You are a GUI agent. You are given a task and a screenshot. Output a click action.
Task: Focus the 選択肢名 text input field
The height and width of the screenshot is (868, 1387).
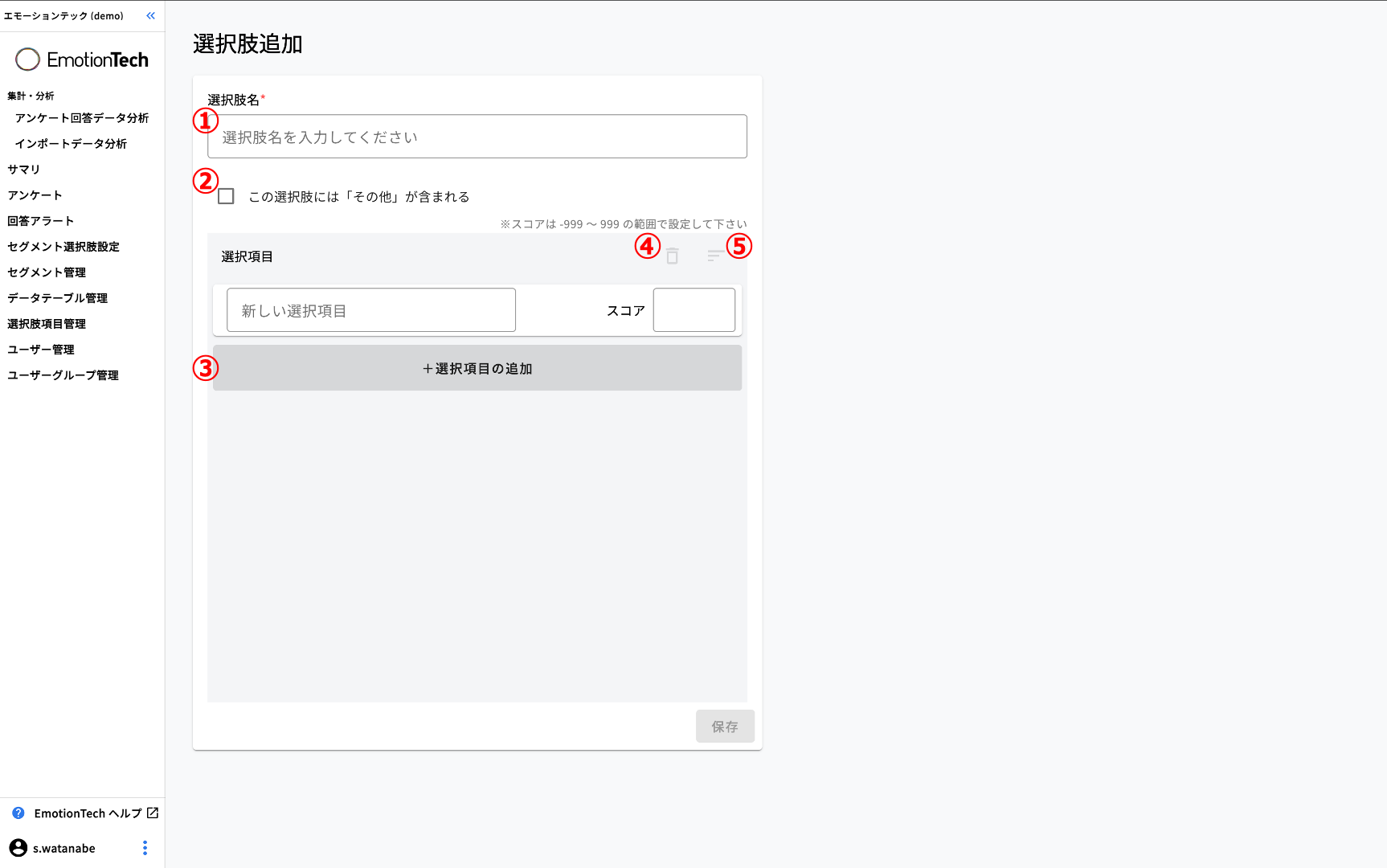tap(477, 137)
